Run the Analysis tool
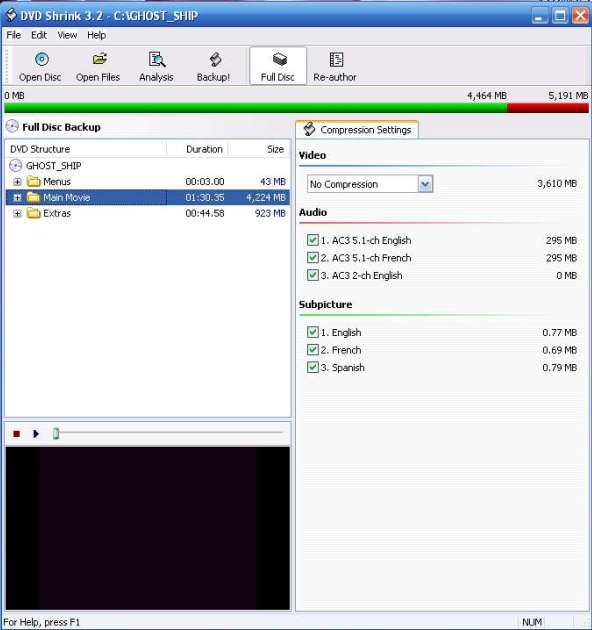 [x=156, y=66]
